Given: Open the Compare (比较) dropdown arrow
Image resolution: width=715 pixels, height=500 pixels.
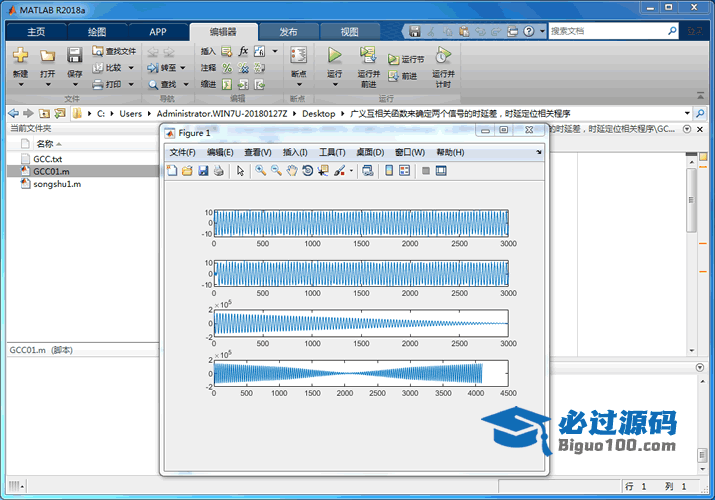Looking at the screenshot, I should (130, 68).
